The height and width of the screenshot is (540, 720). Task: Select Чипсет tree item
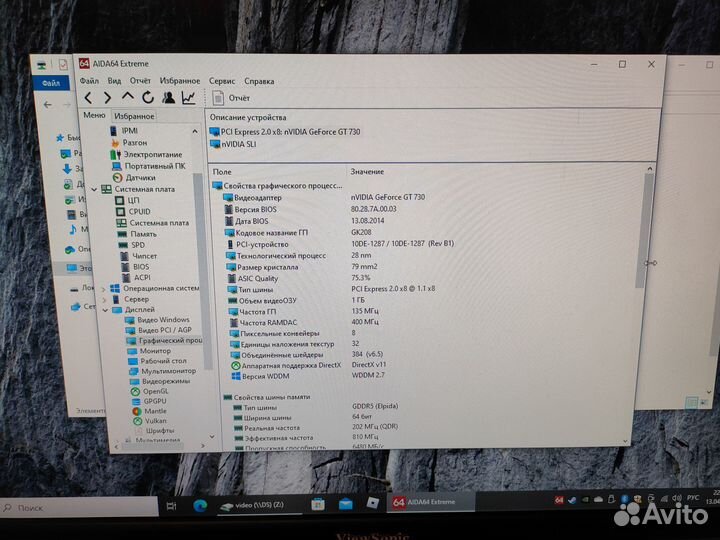tap(139, 256)
